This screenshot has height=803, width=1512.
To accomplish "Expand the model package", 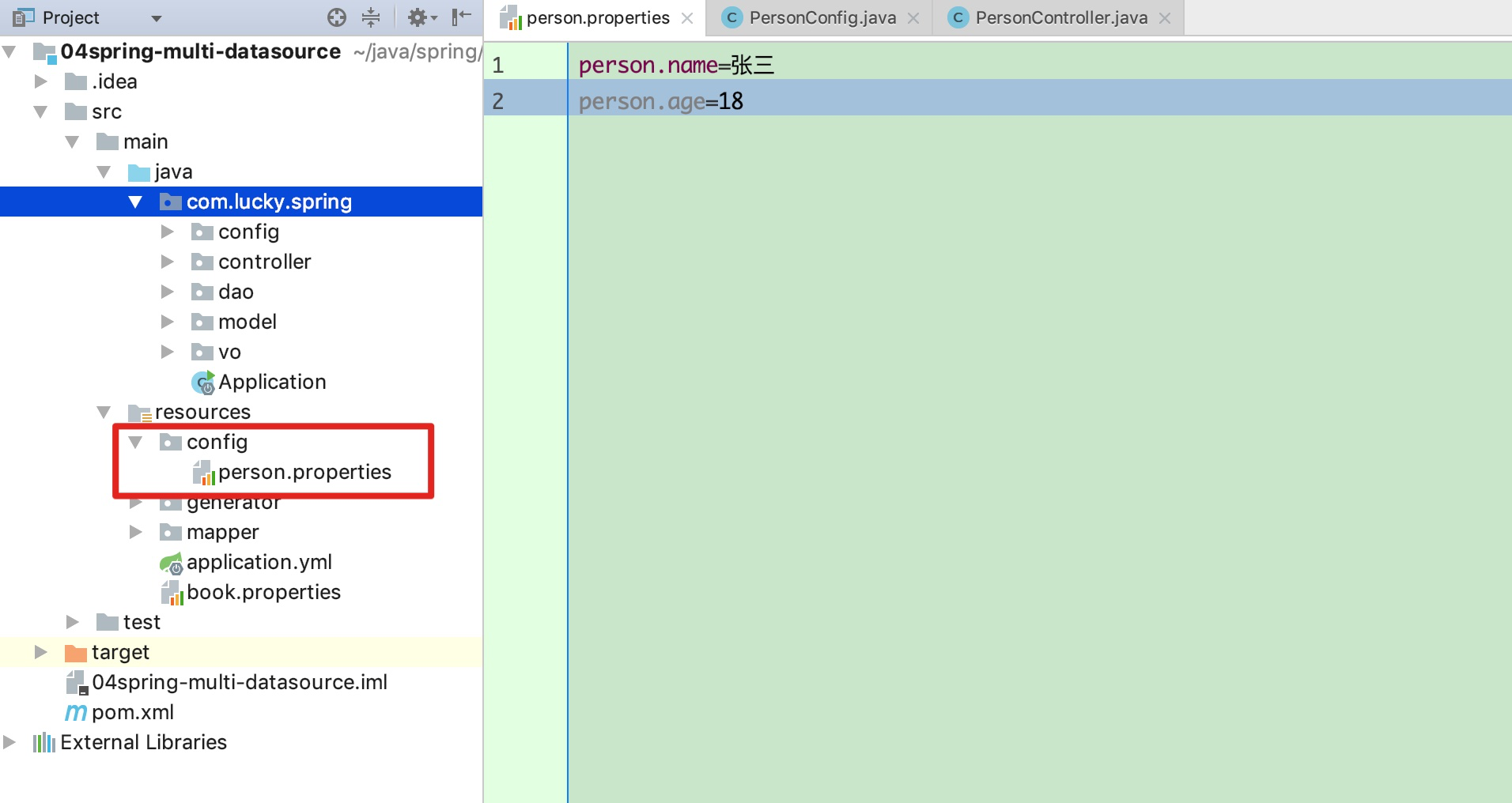I will tap(168, 322).
